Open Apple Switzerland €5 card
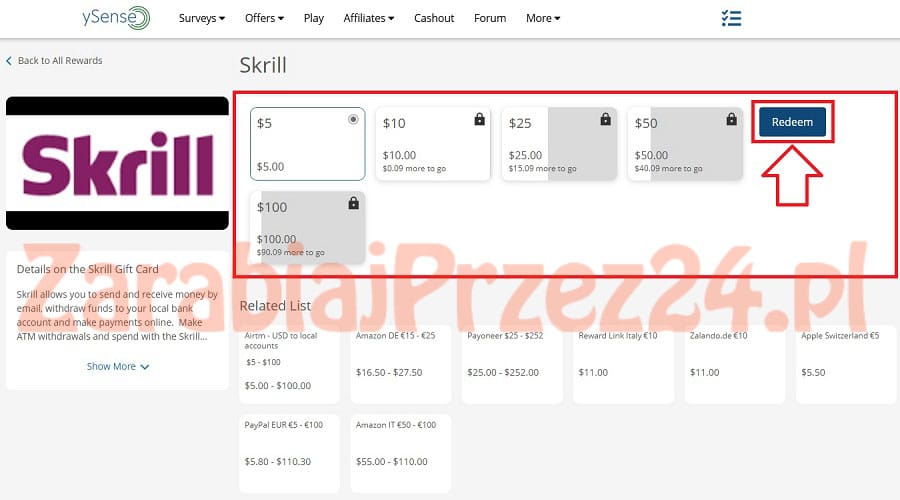This screenshot has height=500, width=900. coord(846,363)
